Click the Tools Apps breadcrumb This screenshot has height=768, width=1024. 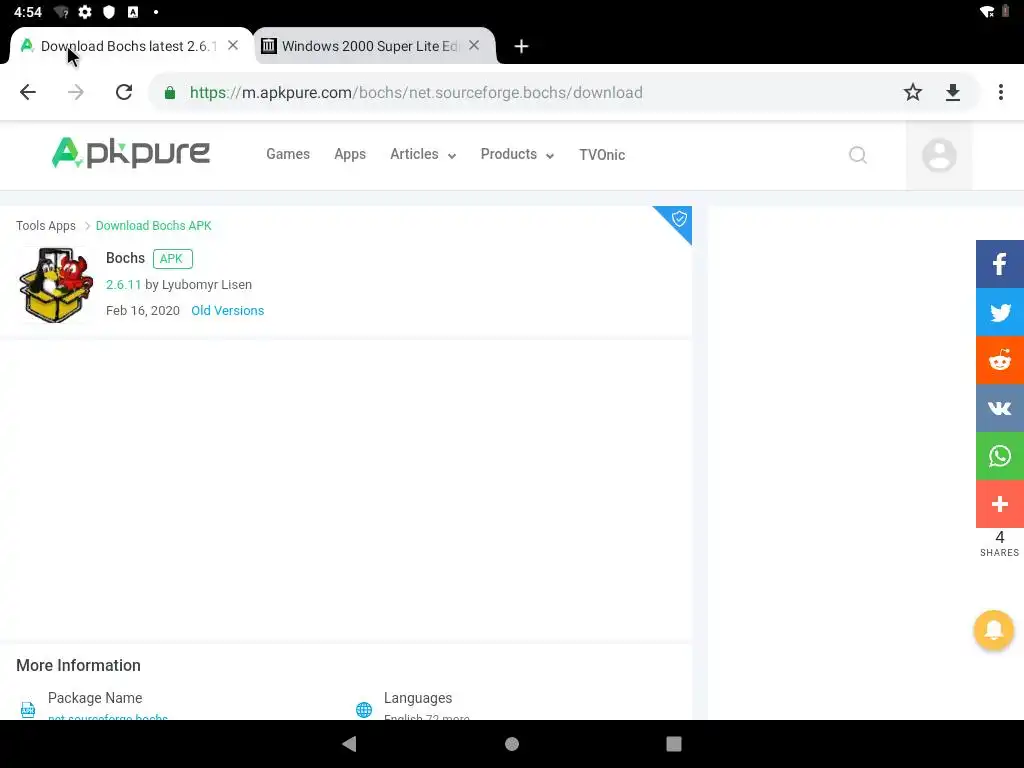(46, 225)
